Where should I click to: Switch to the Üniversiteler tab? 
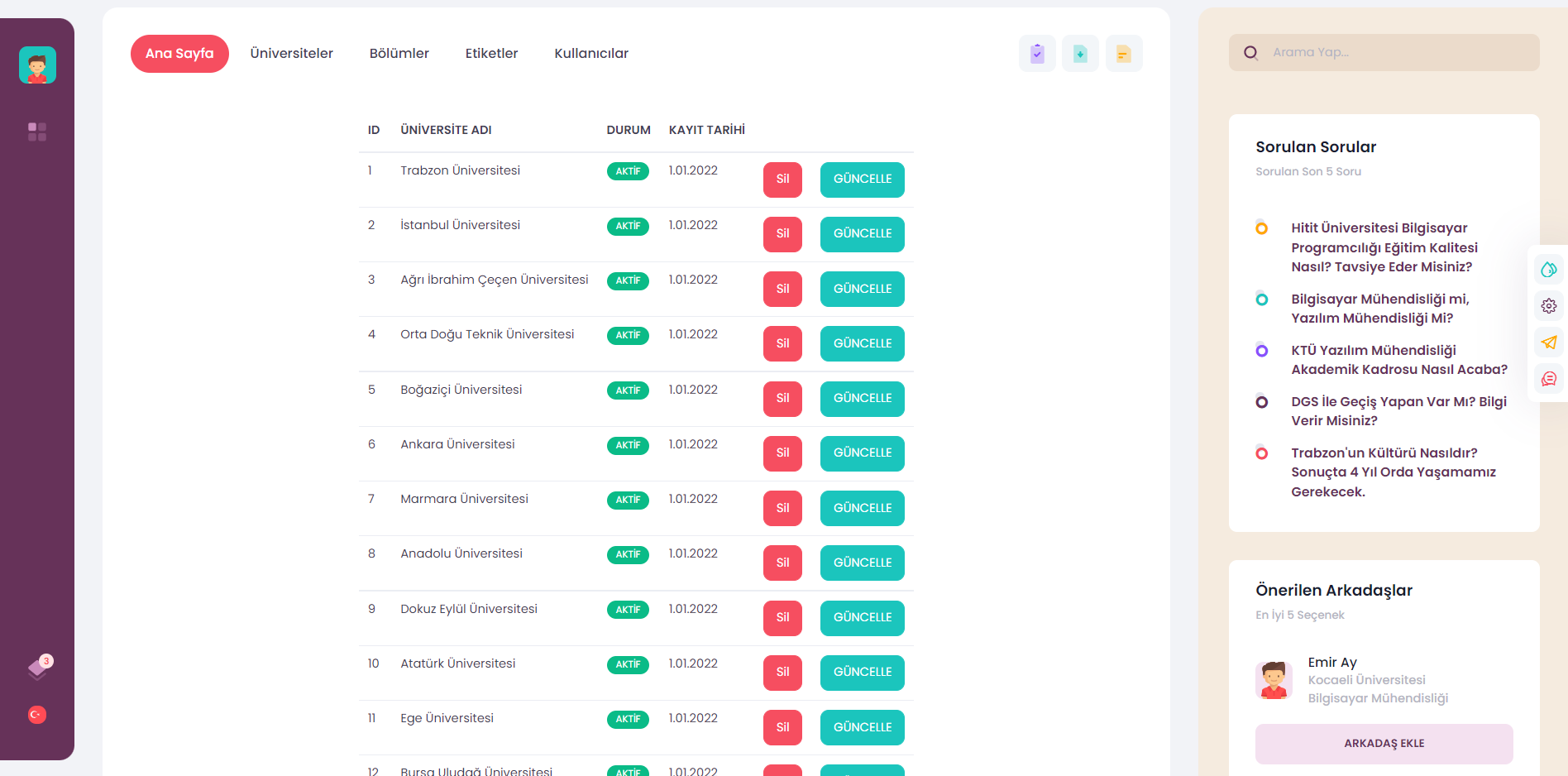coord(291,53)
